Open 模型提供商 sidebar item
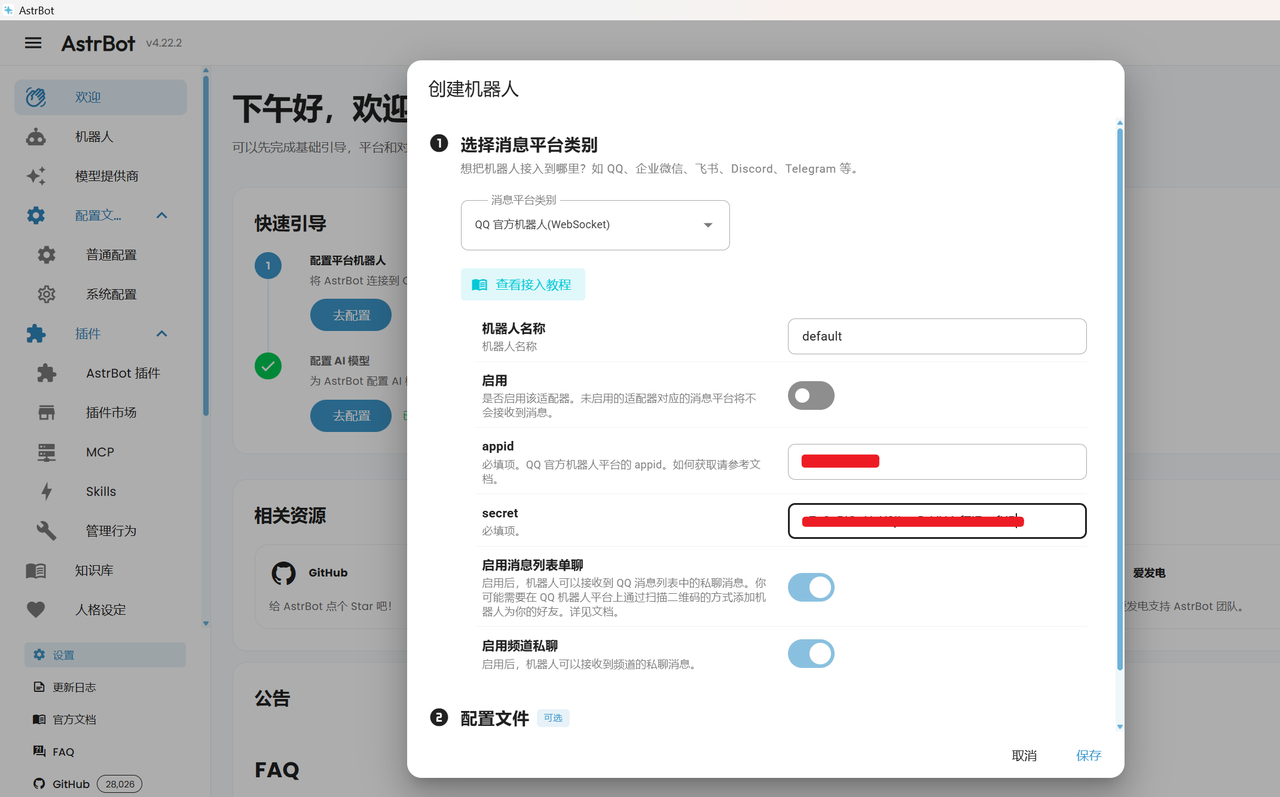This screenshot has width=1280, height=797. click(101, 176)
